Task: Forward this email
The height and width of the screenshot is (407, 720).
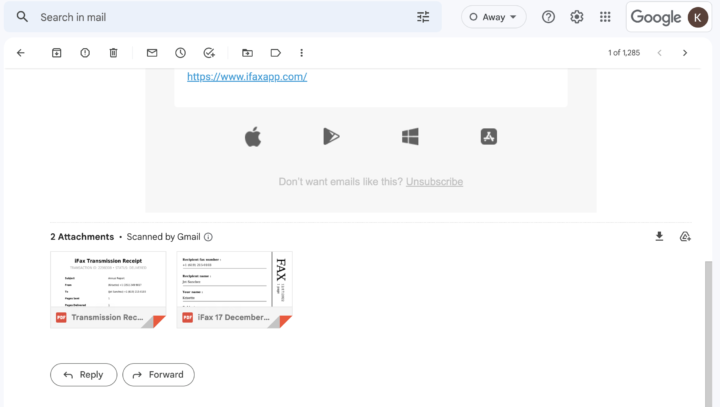Action: [158, 375]
